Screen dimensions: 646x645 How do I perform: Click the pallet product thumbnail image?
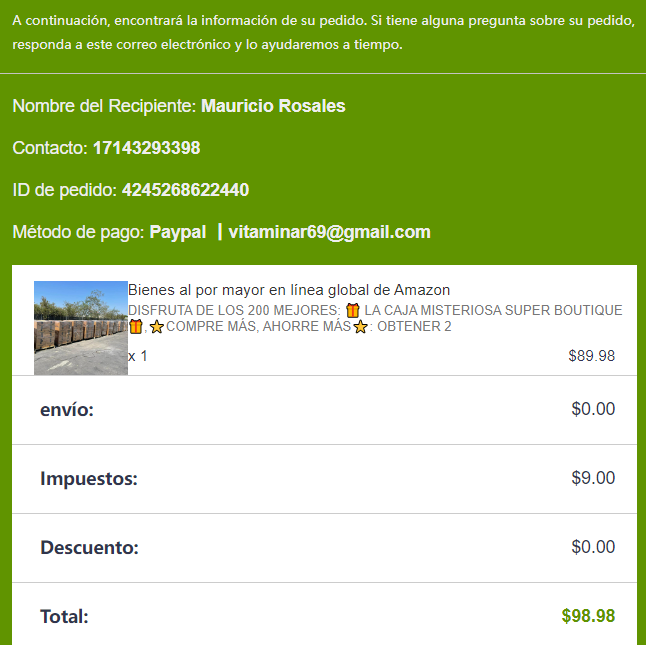pyautogui.click(x=81, y=328)
